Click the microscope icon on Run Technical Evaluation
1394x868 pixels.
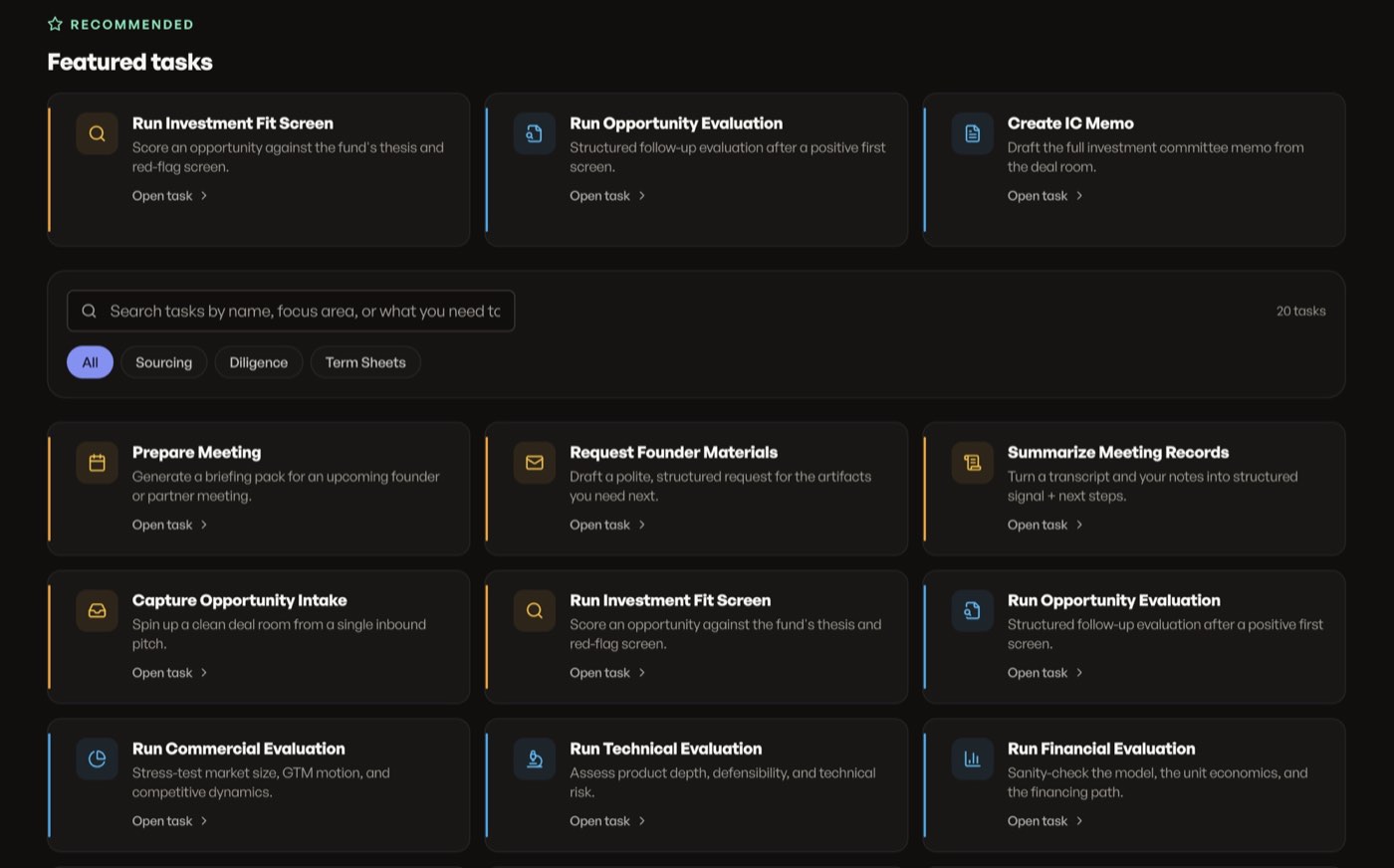pyautogui.click(x=535, y=759)
